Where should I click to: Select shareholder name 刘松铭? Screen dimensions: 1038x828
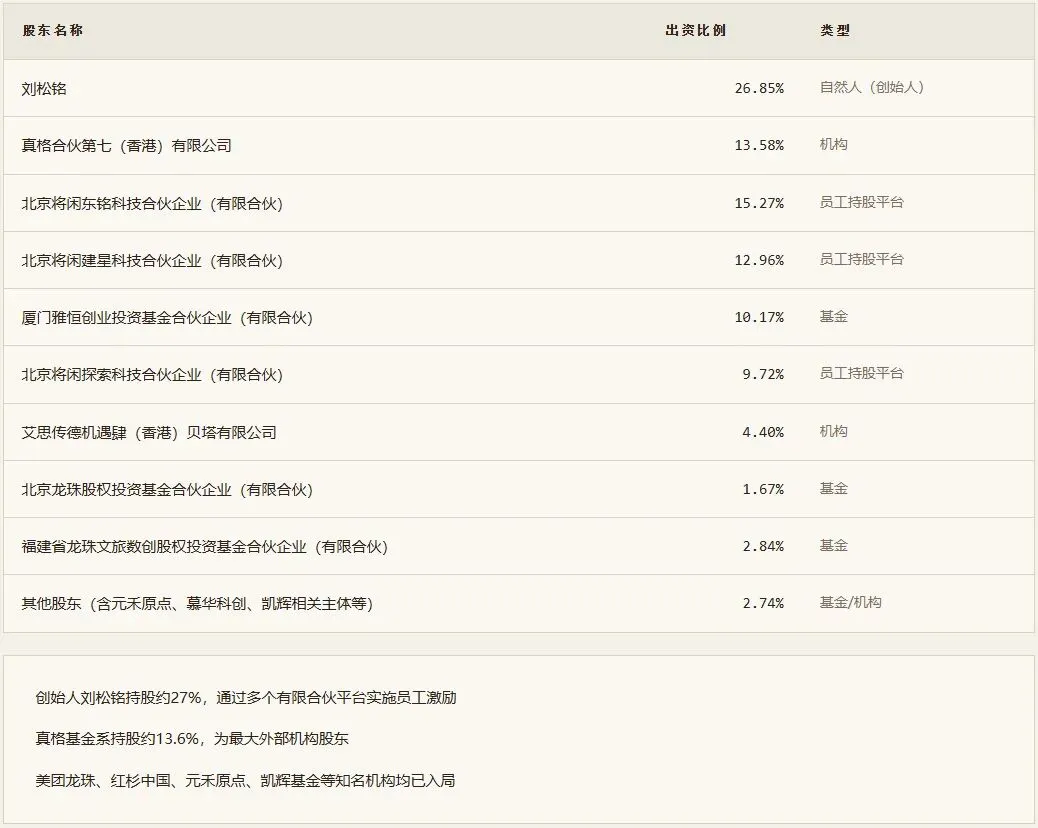44,88
